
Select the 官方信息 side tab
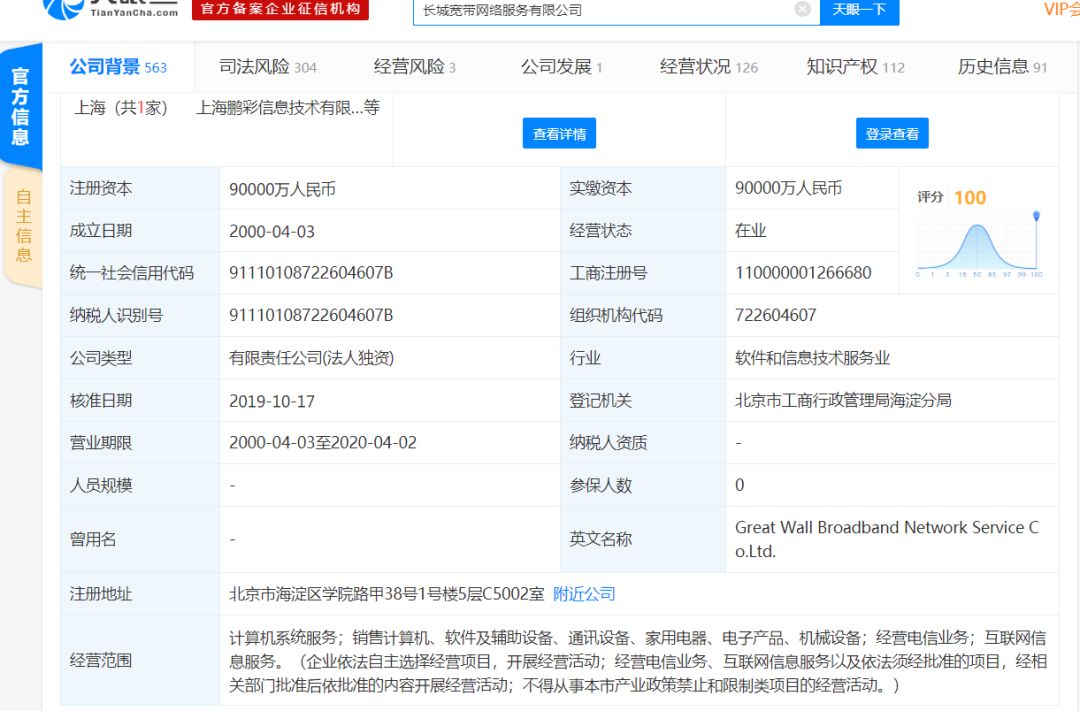tap(21, 106)
